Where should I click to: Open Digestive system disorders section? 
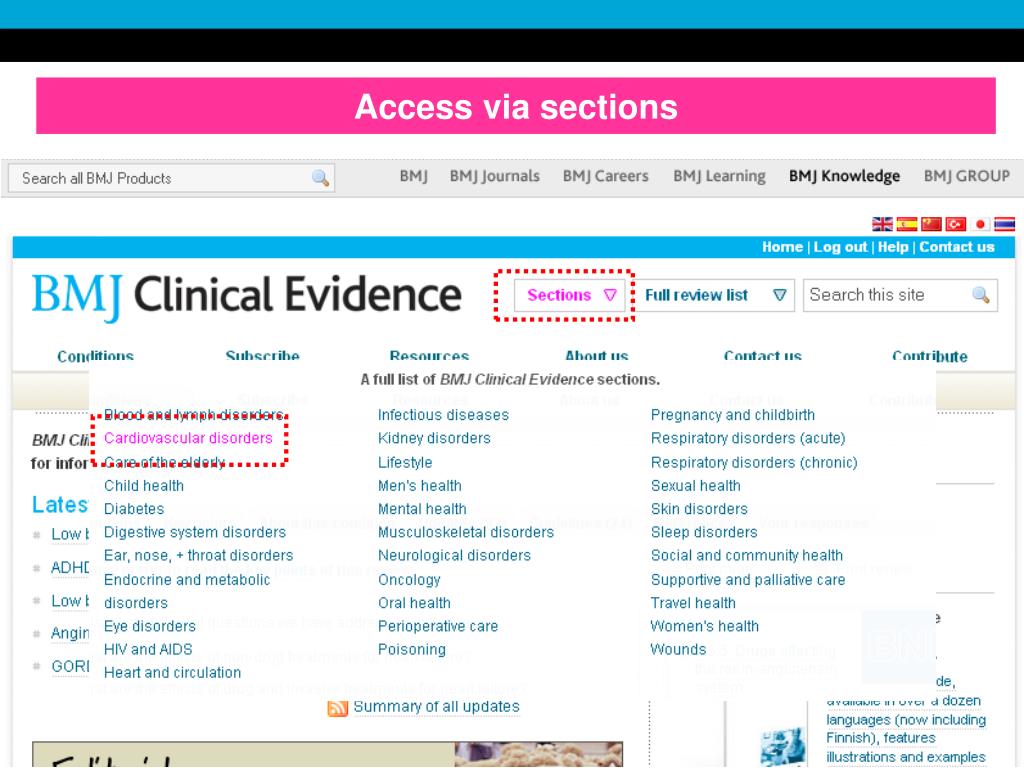(x=195, y=532)
